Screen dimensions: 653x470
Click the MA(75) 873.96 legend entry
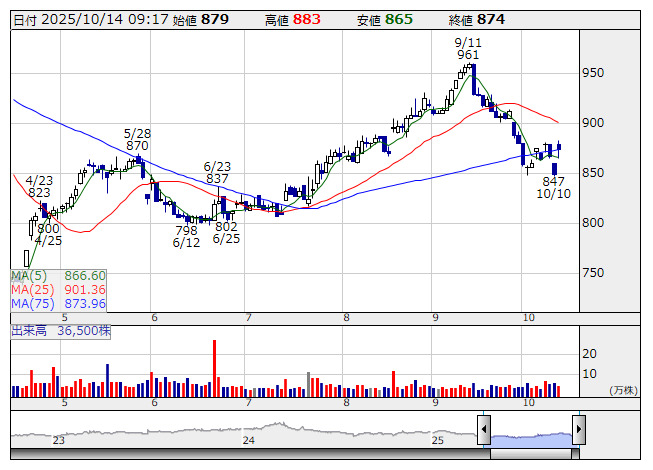[x=58, y=304]
